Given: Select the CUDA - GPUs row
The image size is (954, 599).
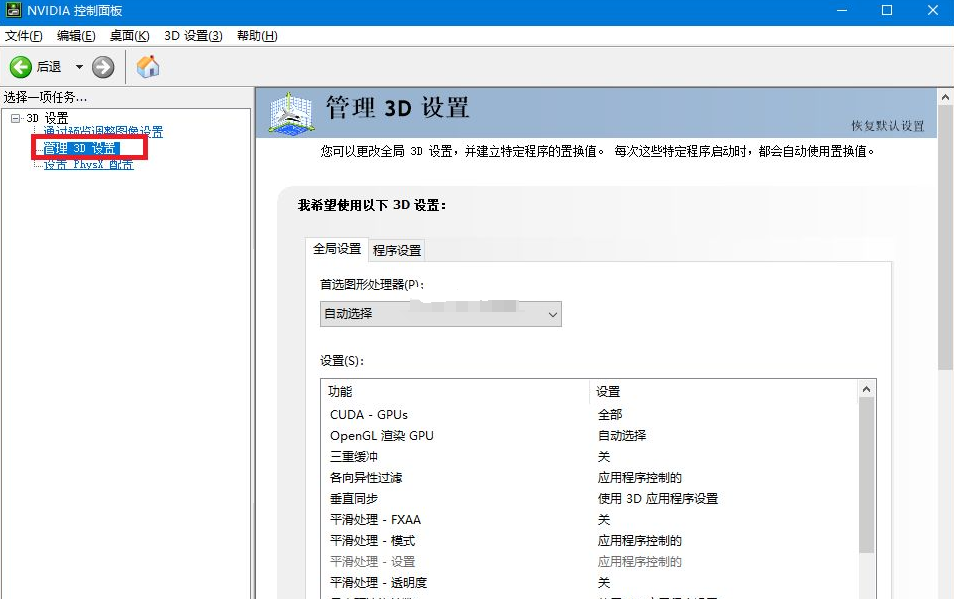Looking at the screenshot, I should click(x=589, y=415).
